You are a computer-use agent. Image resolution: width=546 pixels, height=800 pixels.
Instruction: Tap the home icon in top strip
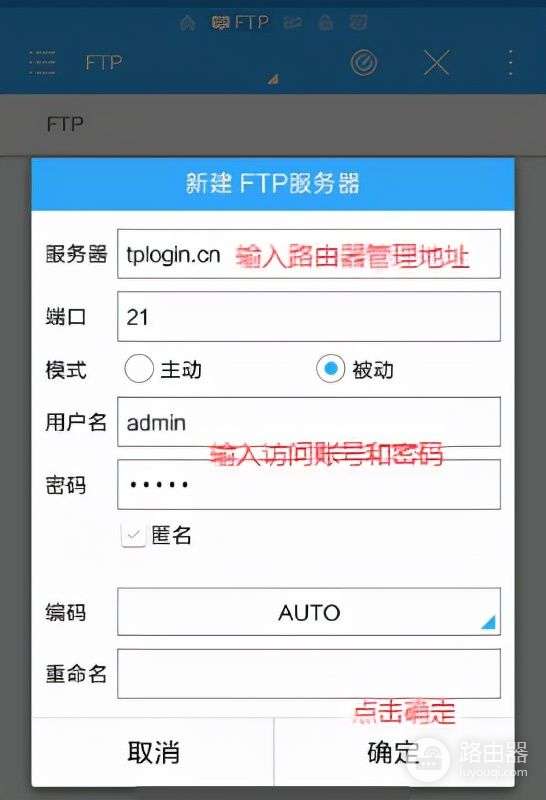(x=187, y=23)
